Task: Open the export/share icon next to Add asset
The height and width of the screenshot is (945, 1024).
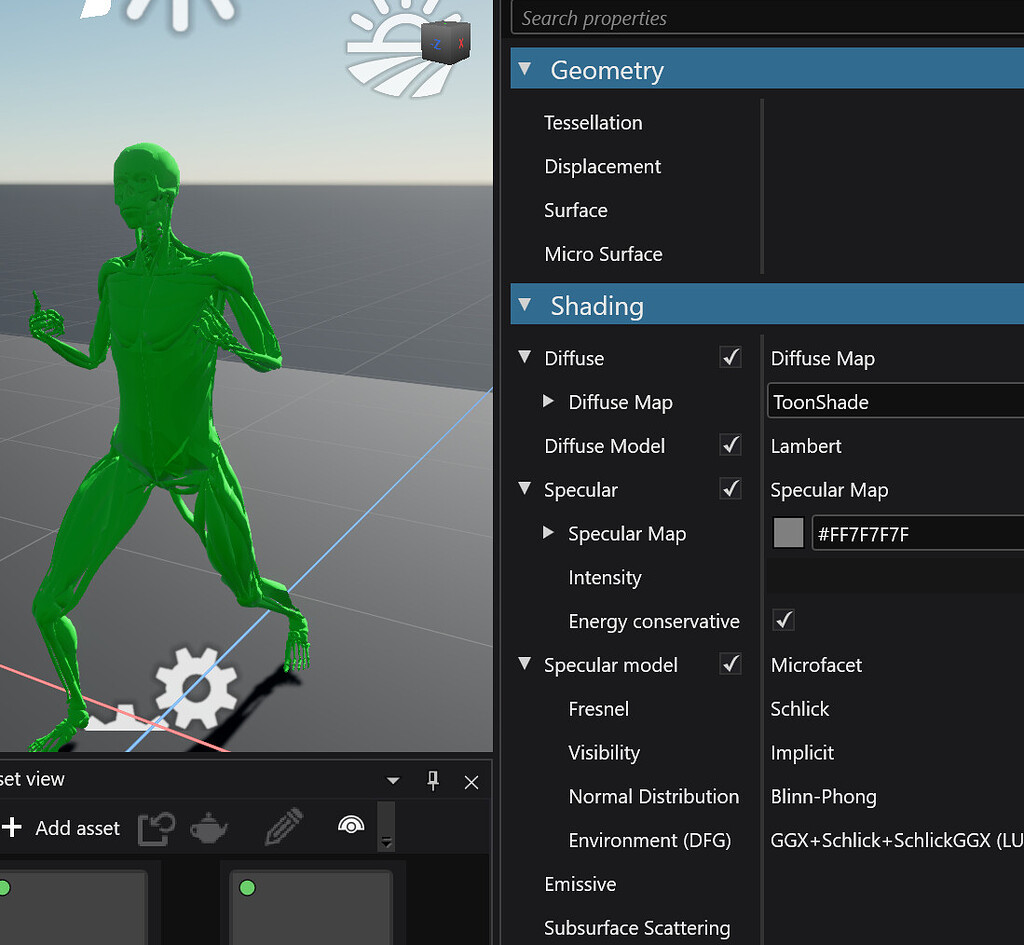Action: click(x=155, y=827)
